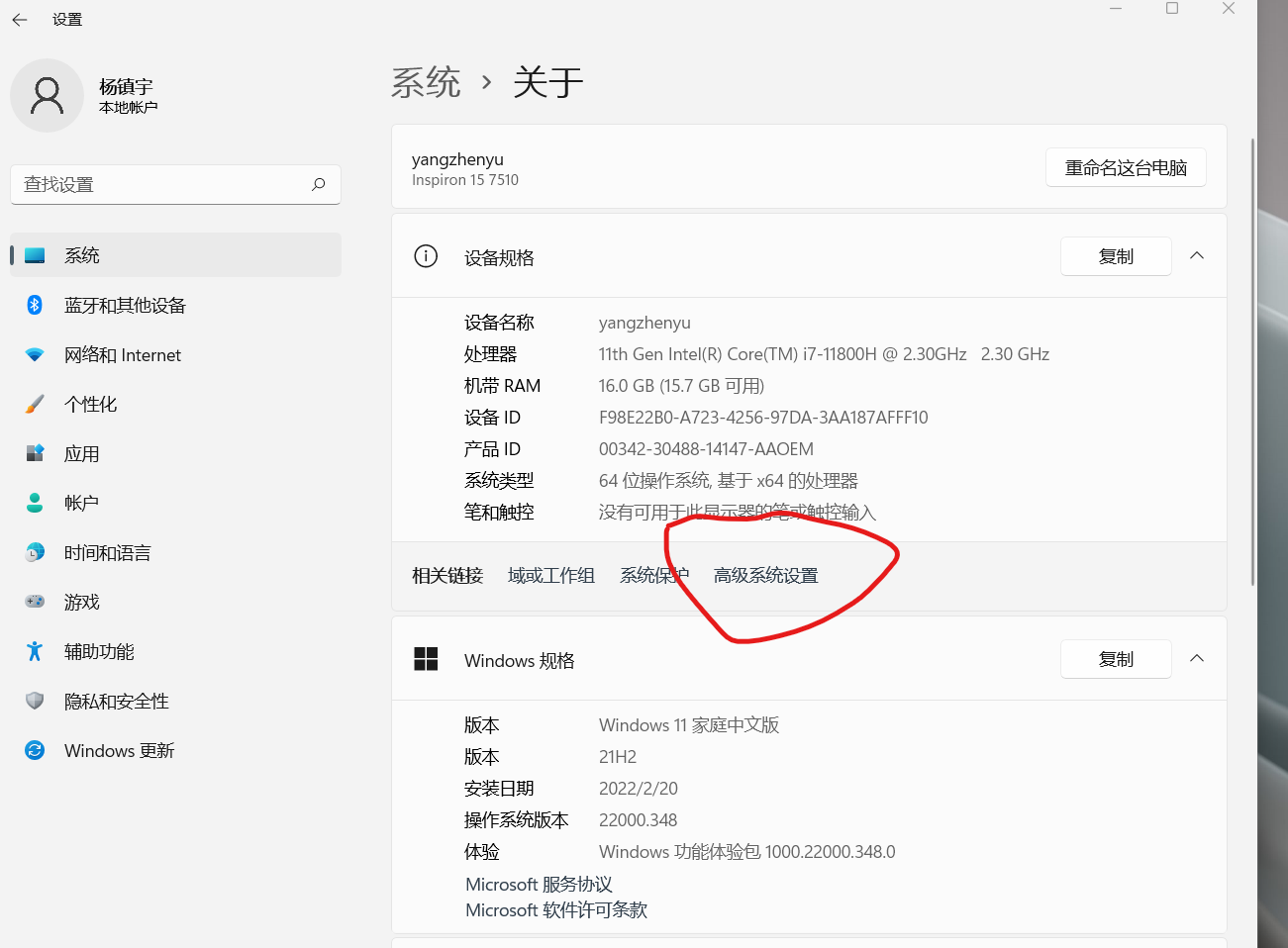Click the back arrow in Settings title bar
Screen dimensions: 1288x948
pyautogui.click(x=20, y=20)
